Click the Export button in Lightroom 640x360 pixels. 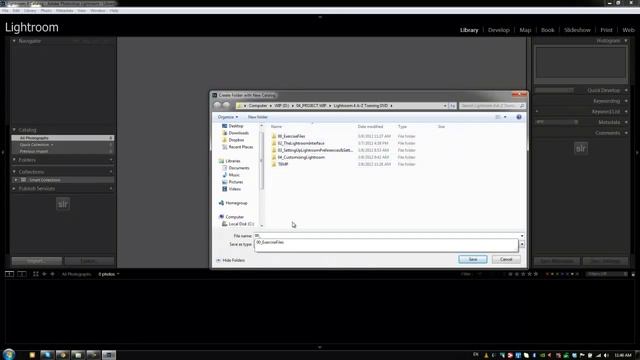(x=89, y=261)
